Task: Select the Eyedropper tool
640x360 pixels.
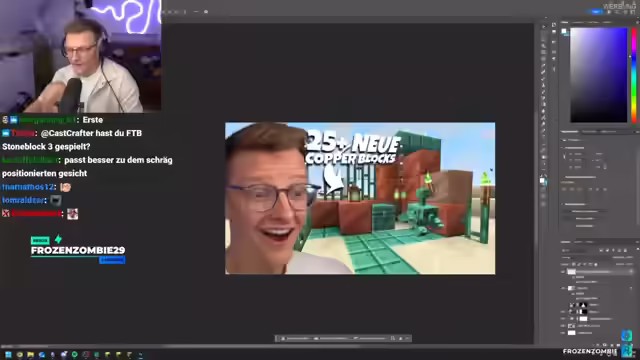Action: (543, 65)
